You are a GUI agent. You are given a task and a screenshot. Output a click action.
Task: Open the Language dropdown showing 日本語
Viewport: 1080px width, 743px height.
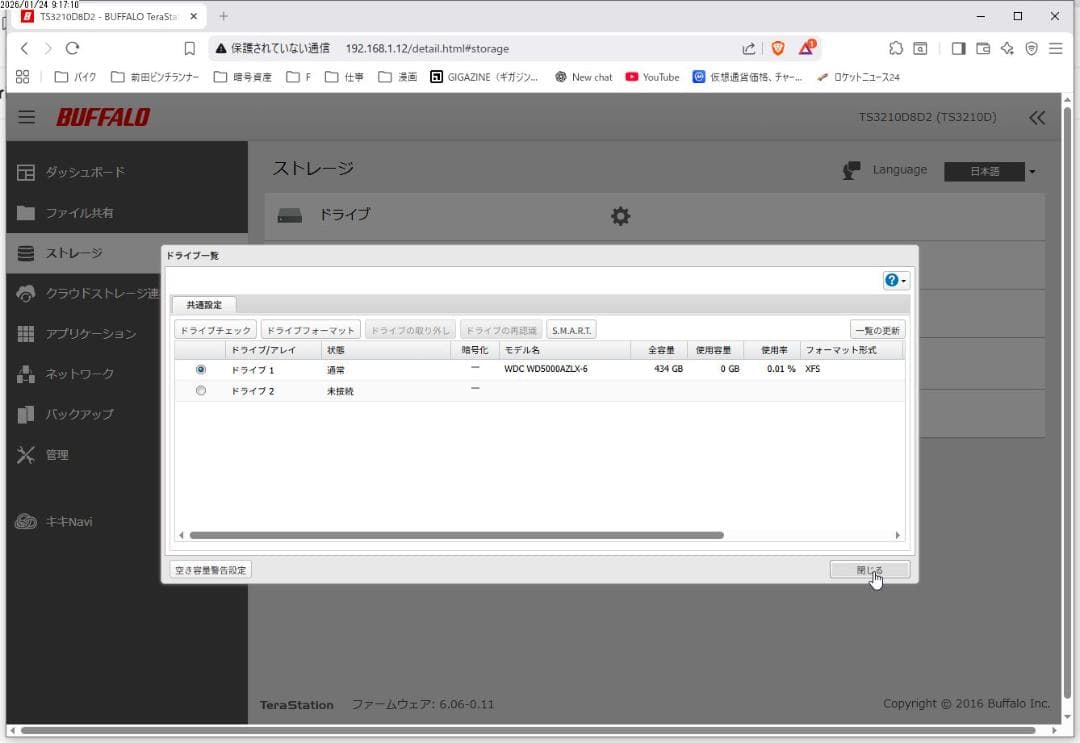[990, 171]
